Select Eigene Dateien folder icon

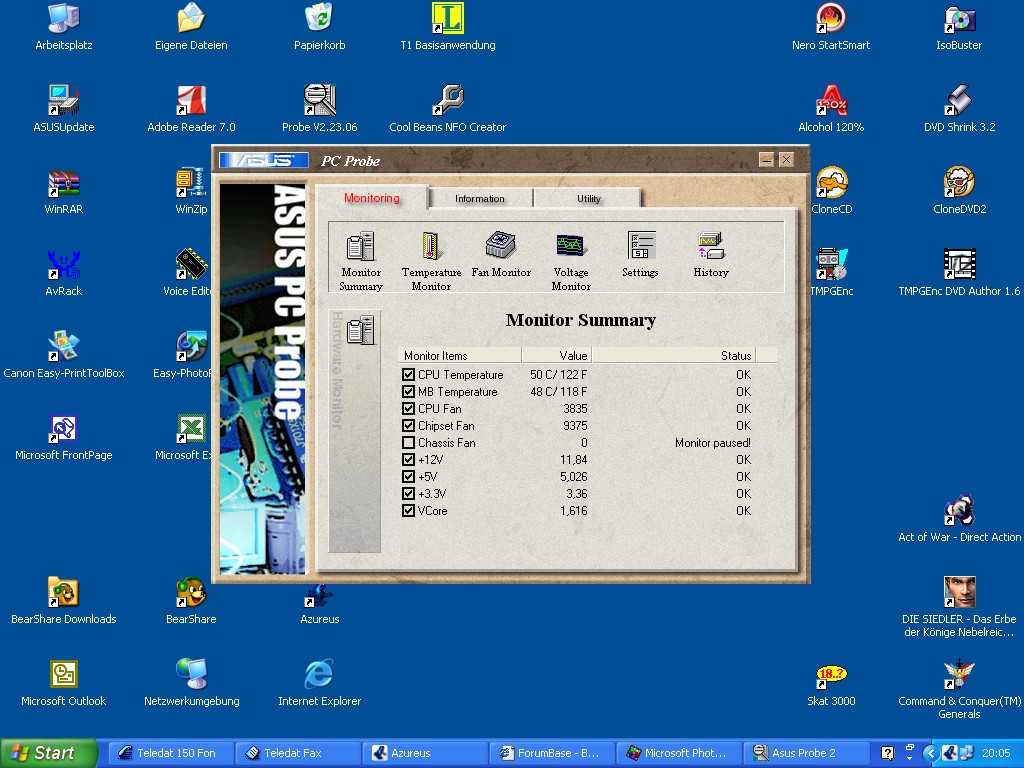[191, 26]
